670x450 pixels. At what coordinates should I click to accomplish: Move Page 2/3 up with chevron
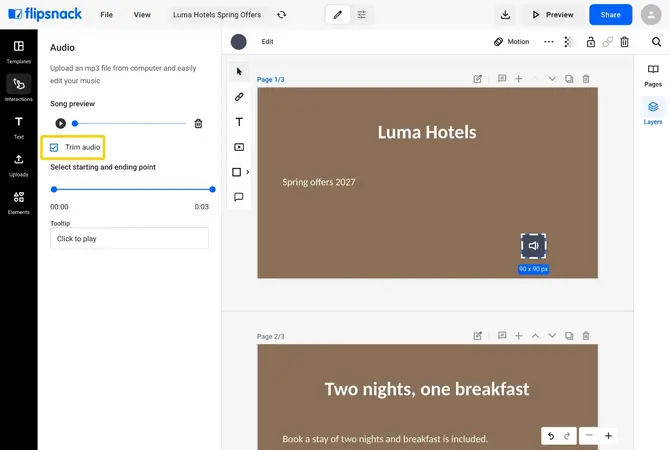click(x=535, y=336)
